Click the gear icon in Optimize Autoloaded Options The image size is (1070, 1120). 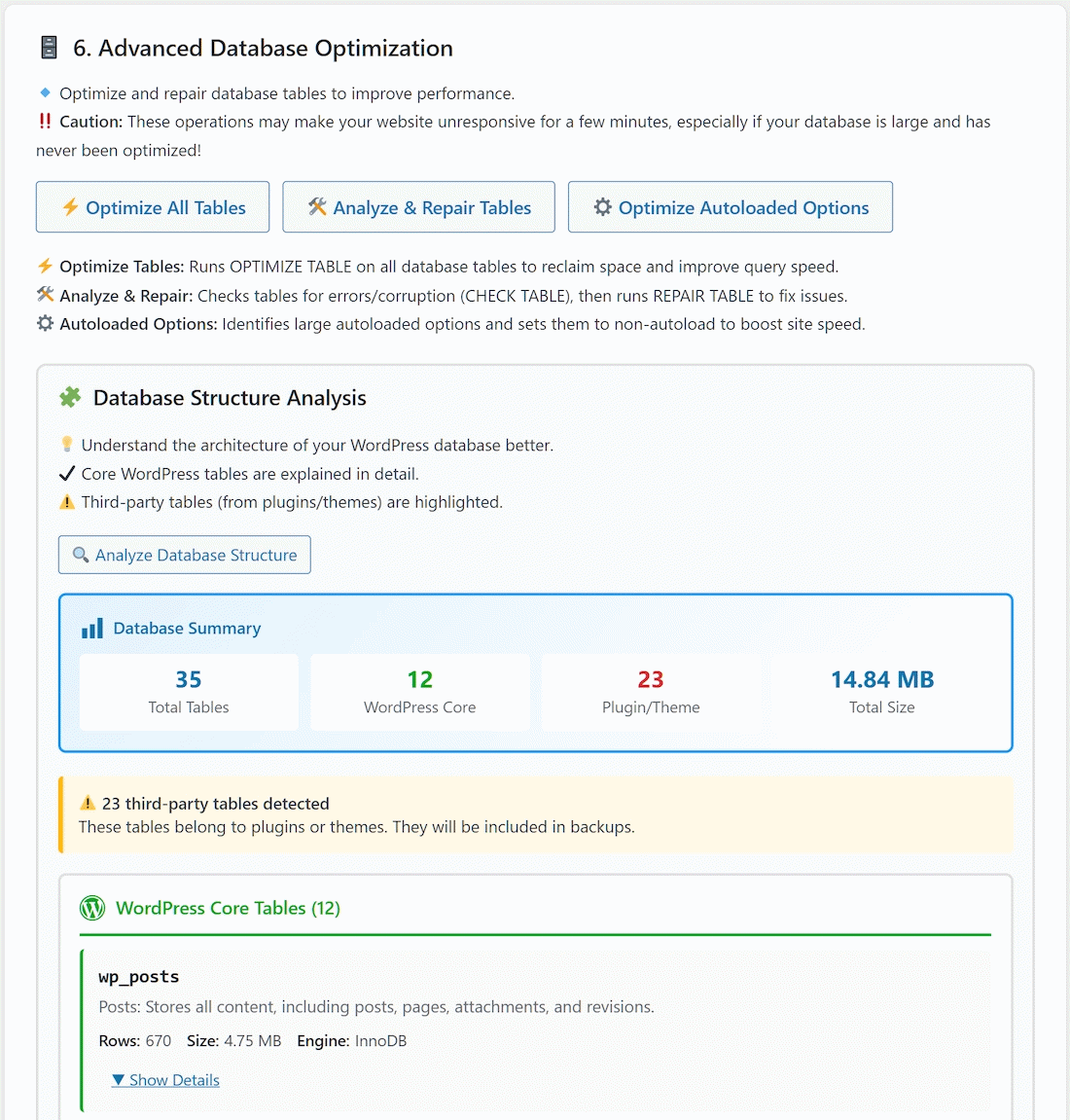[603, 207]
